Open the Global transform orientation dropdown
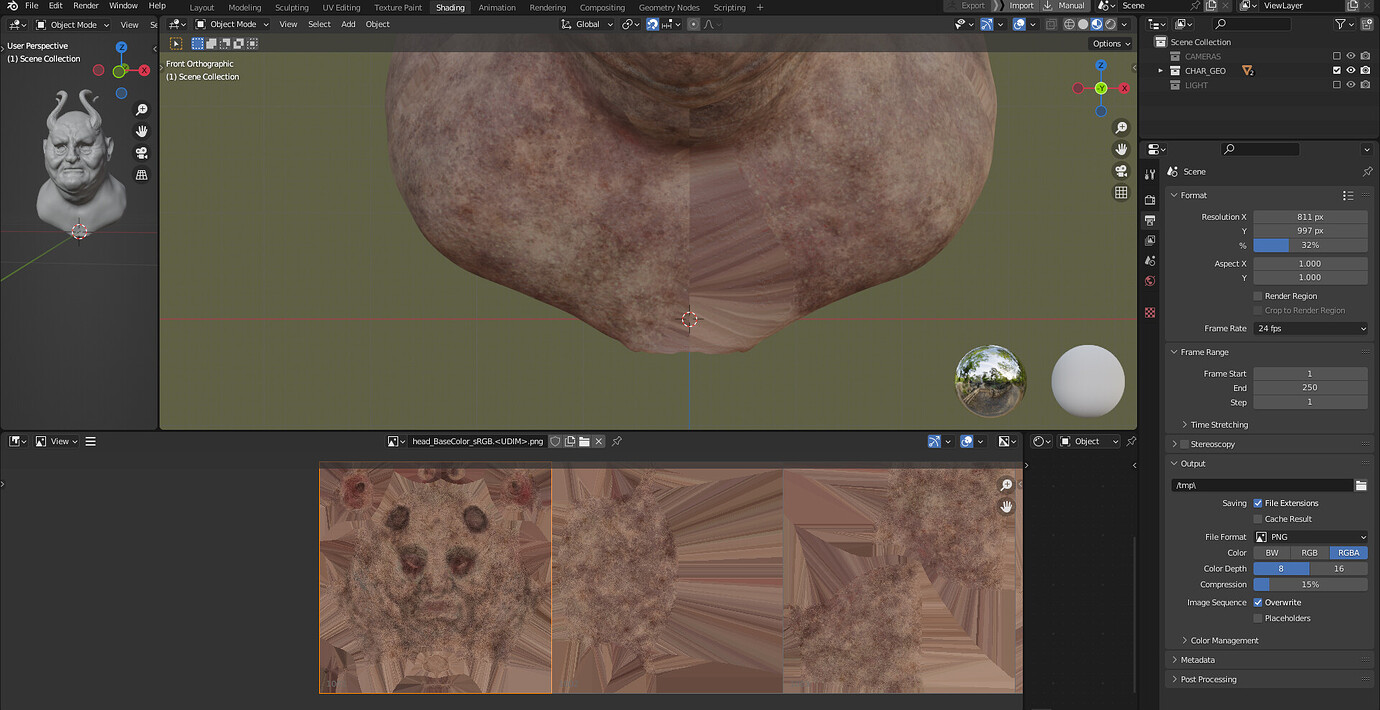The width and height of the screenshot is (1380, 710). (x=588, y=24)
